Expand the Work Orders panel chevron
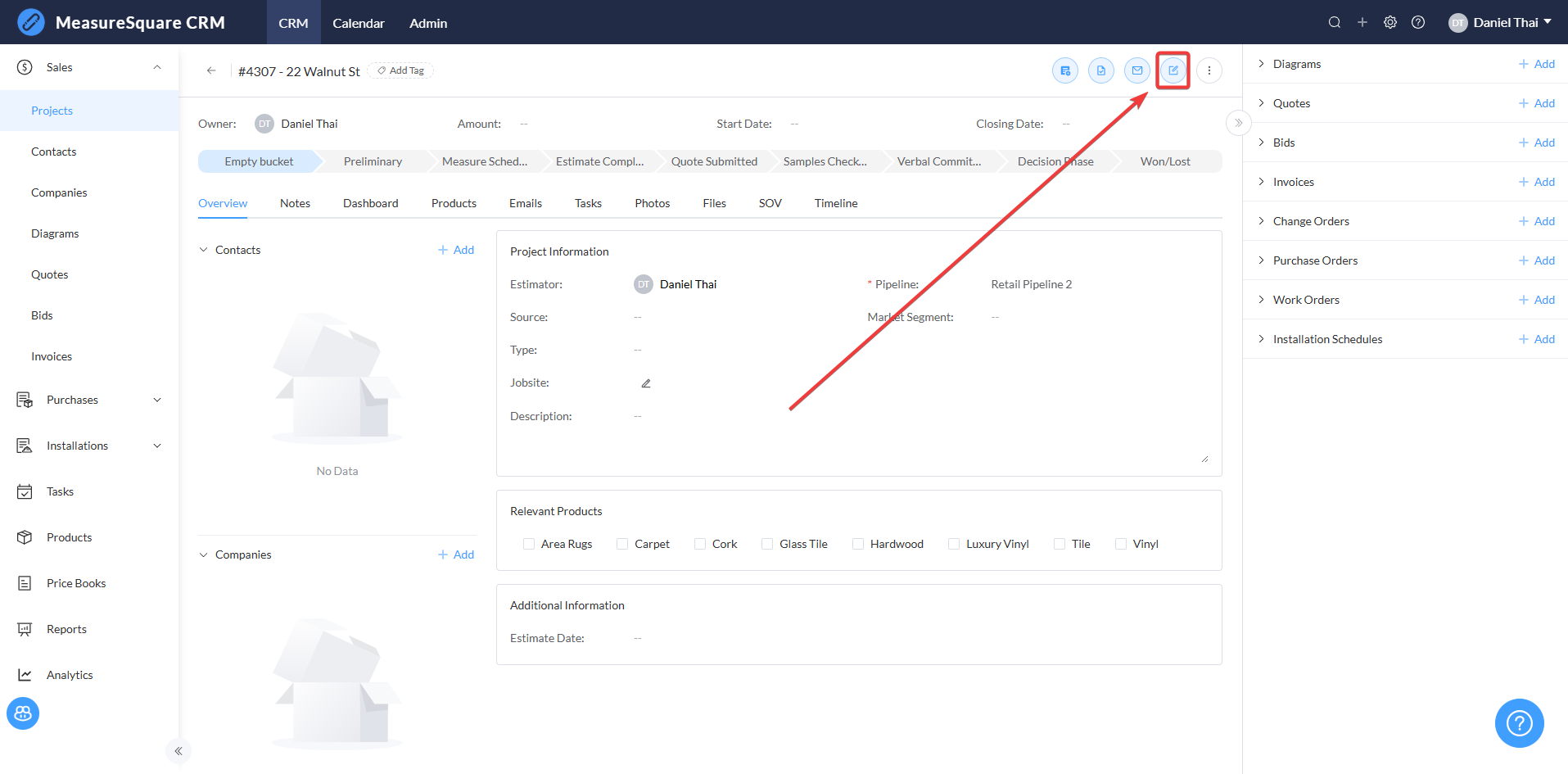1568x774 pixels. coord(1261,299)
